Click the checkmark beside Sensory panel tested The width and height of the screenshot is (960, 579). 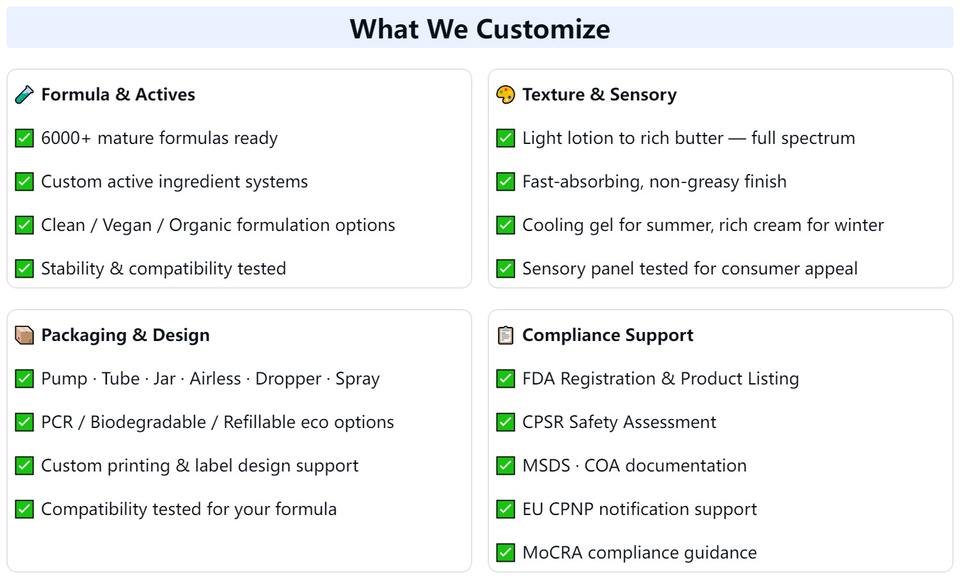[x=505, y=269]
